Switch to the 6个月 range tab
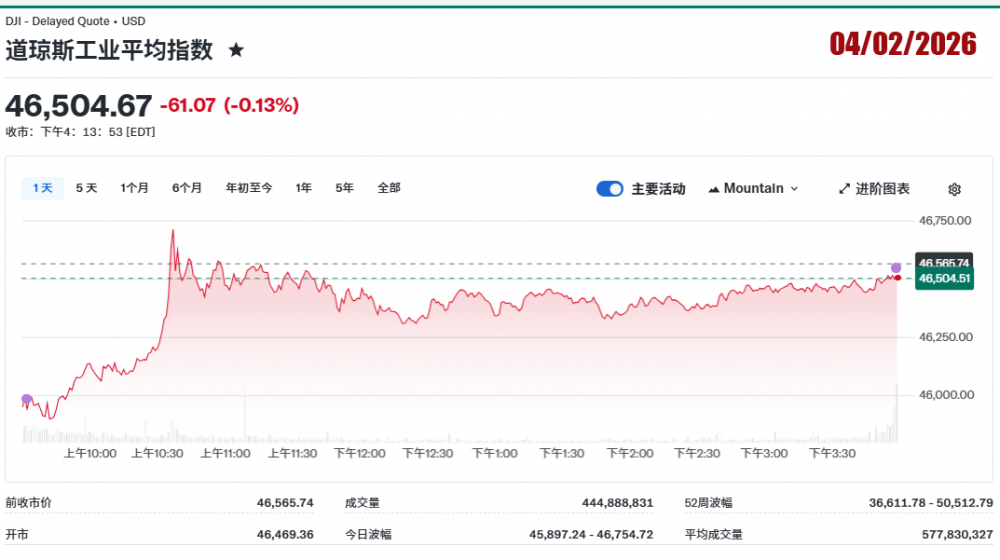Screen dimensions: 1000x560 pos(187,188)
